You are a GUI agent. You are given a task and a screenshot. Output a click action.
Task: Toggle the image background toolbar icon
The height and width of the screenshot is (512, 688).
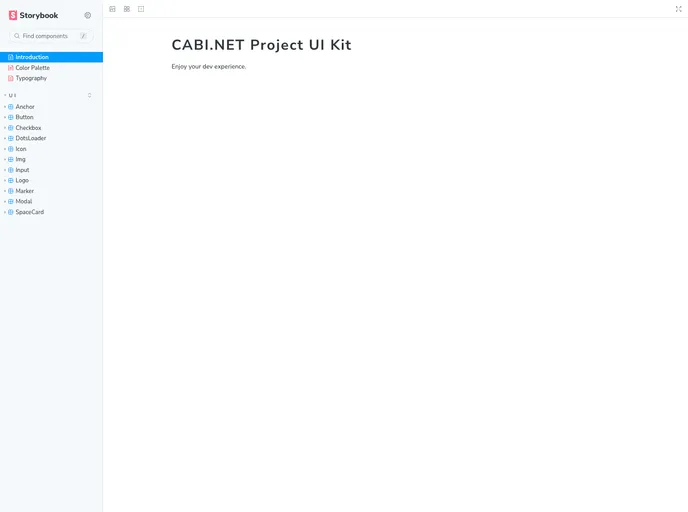tap(112, 9)
